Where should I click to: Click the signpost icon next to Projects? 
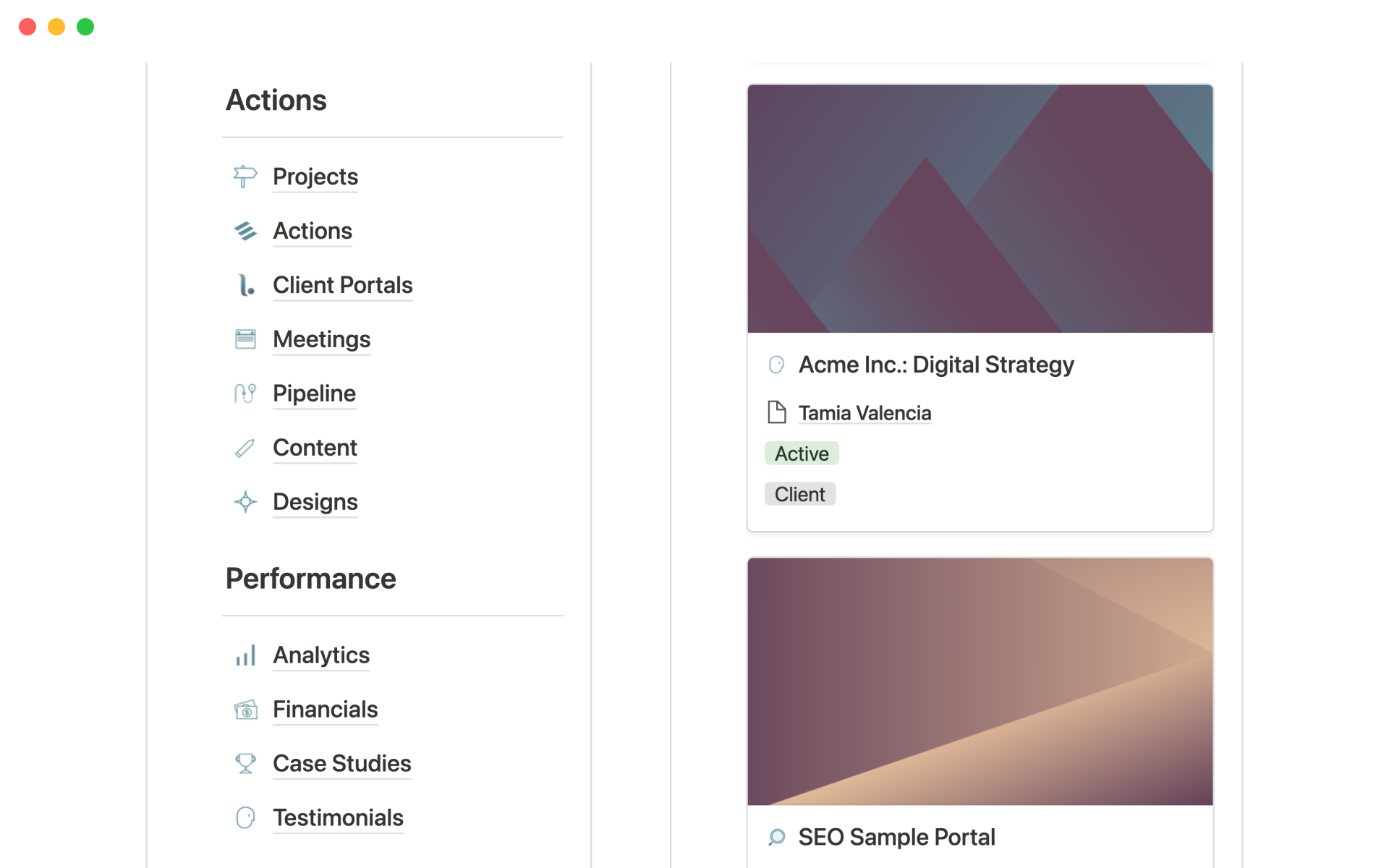point(245,176)
